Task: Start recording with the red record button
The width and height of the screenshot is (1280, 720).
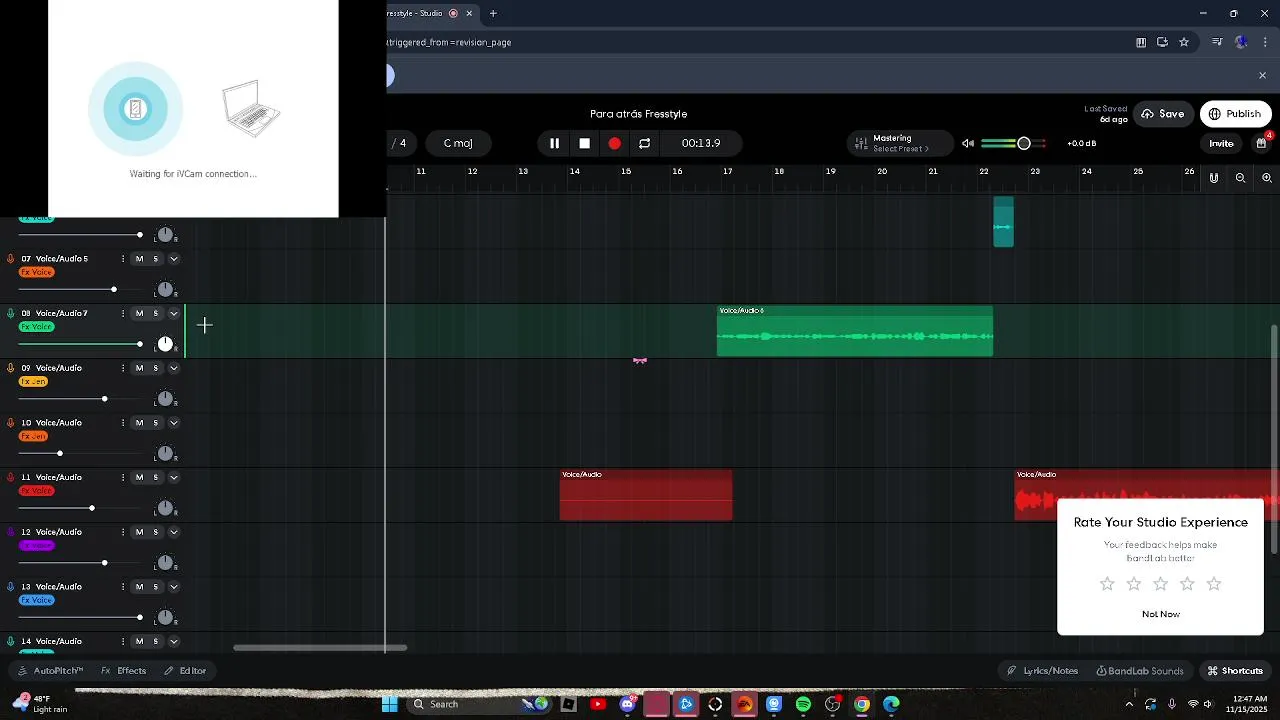Action: tap(615, 143)
